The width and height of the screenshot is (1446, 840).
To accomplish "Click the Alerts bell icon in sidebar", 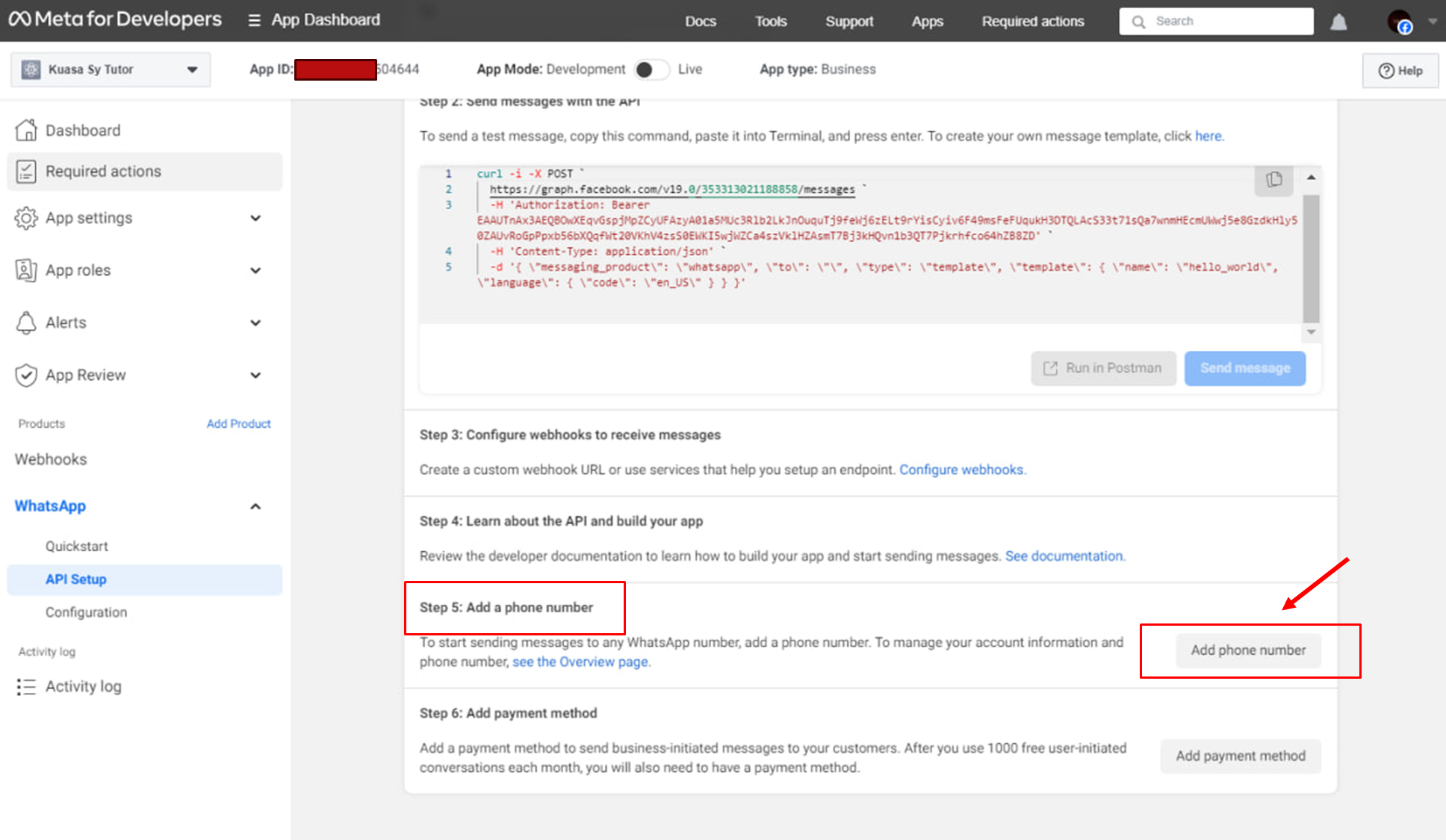I will 26,323.
